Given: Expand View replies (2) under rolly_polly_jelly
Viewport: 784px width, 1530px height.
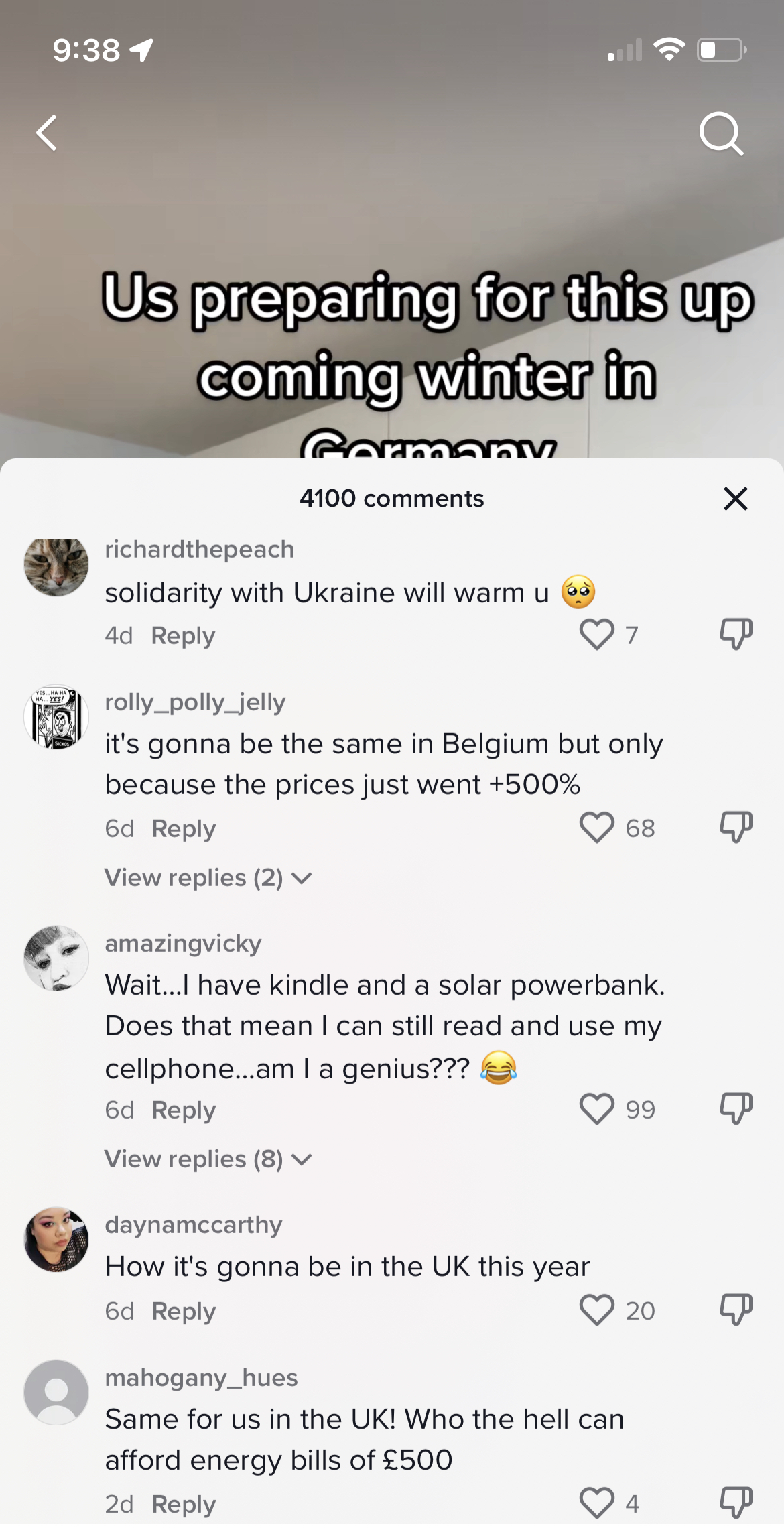Looking at the screenshot, I should click(x=208, y=877).
